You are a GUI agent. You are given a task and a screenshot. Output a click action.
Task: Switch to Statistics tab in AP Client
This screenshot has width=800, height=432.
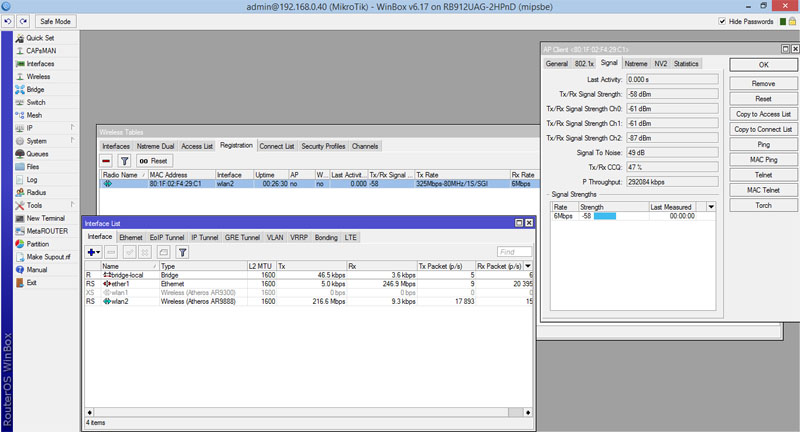[686, 64]
